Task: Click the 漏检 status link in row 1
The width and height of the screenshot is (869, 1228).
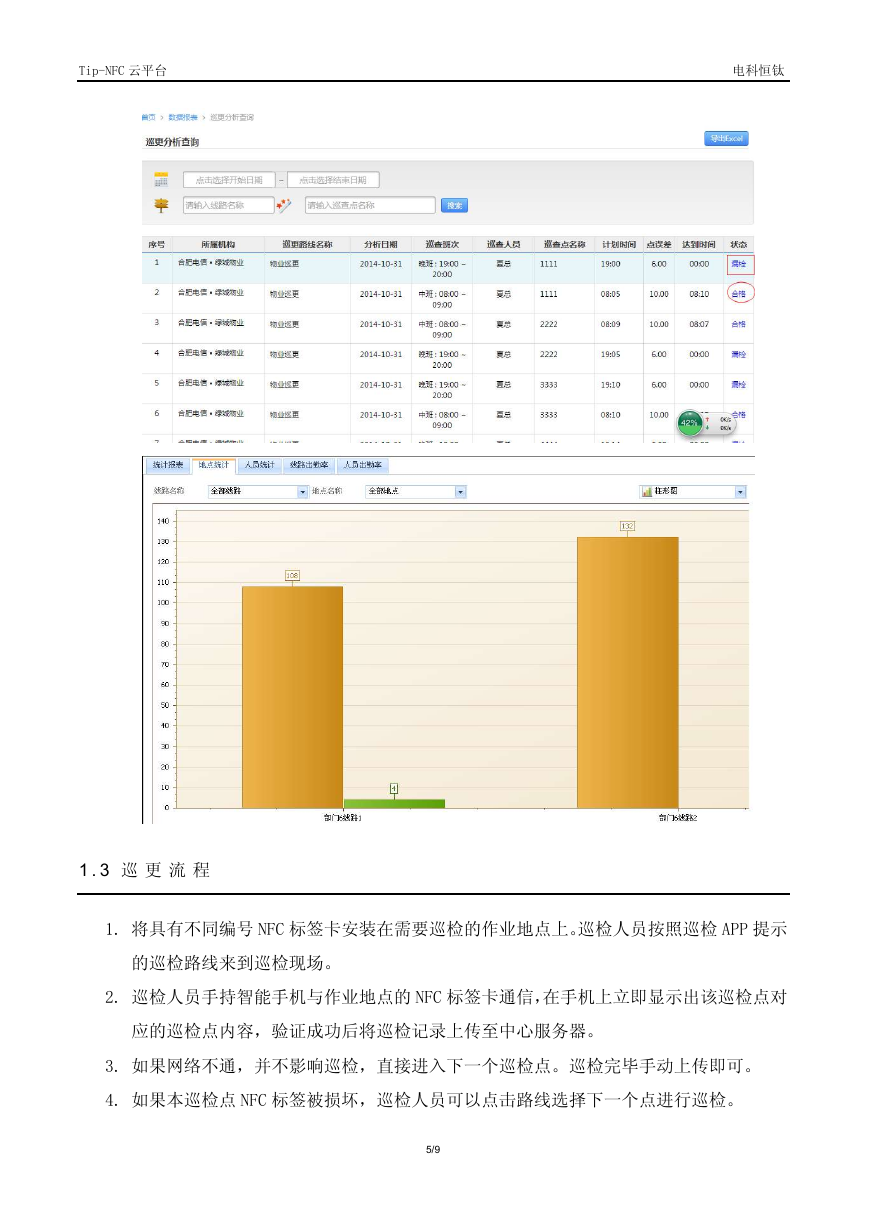Action: point(739,264)
